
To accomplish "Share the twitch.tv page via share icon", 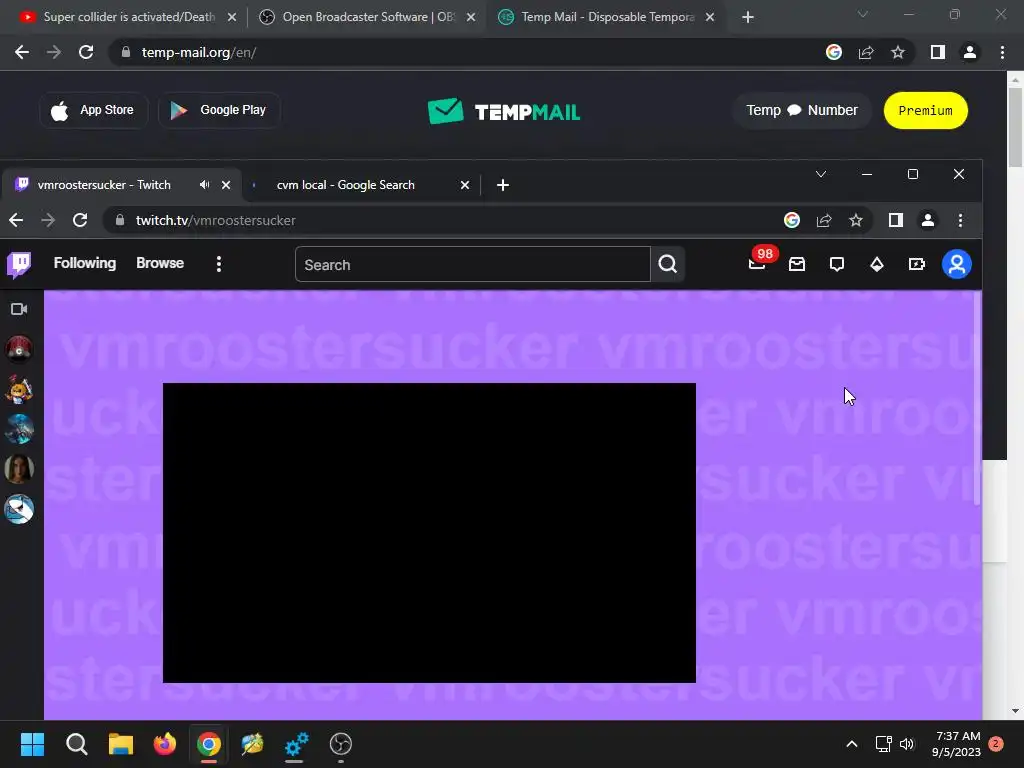I will click(824, 221).
